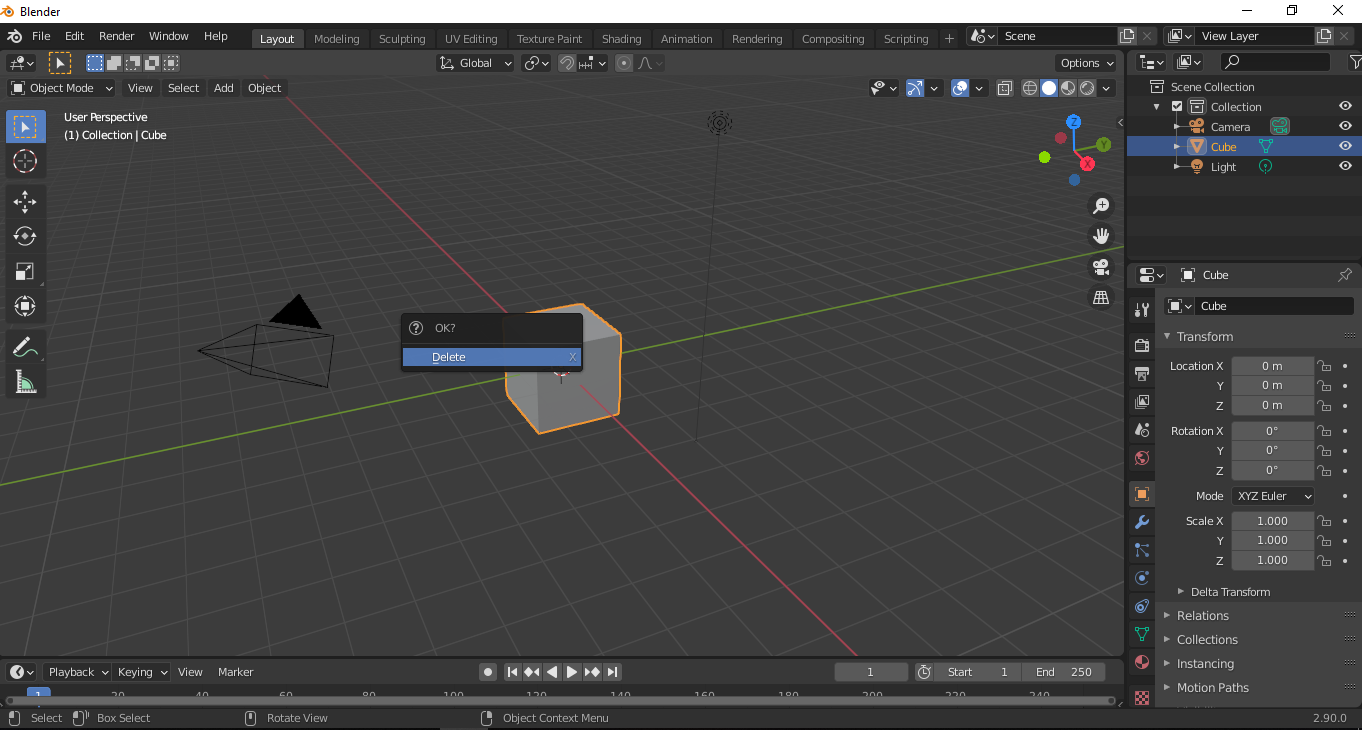Choose the Measure tool
Image resolution: width=1362 pixels, height=730 pixels.
pyautogui.click(x=25, y=381)
